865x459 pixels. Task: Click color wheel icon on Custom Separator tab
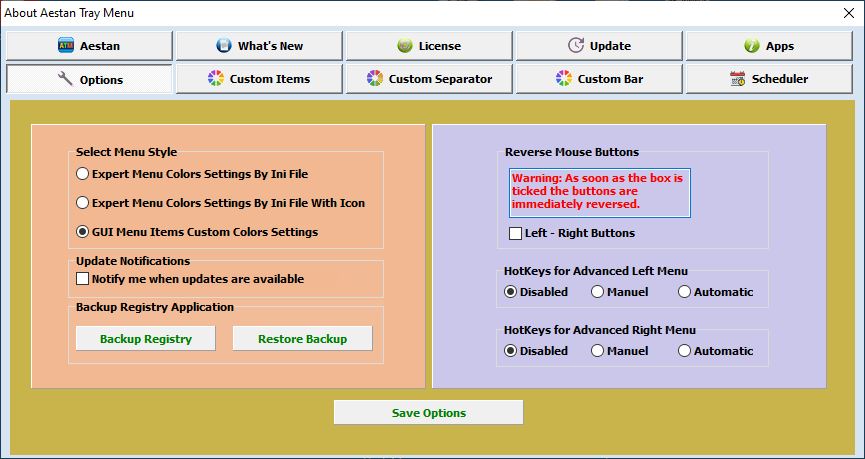point(375,78)
